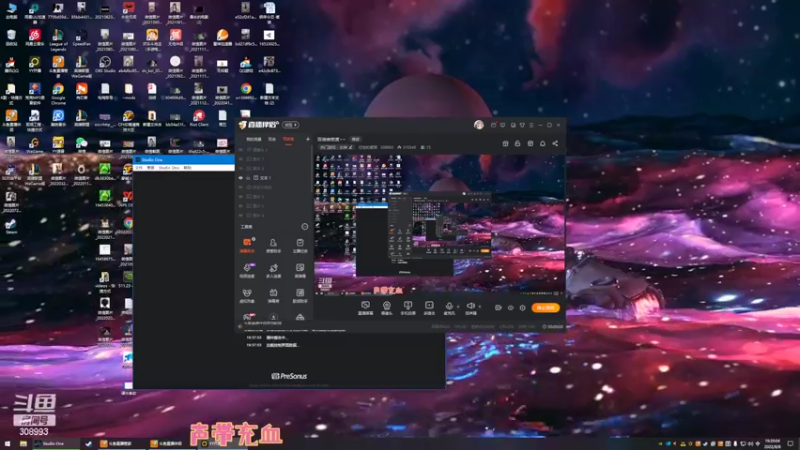The height and width of the screenshot is (450, 800).
Task: Open the video link-mic tool icon
Action: [x=247, y=270]
